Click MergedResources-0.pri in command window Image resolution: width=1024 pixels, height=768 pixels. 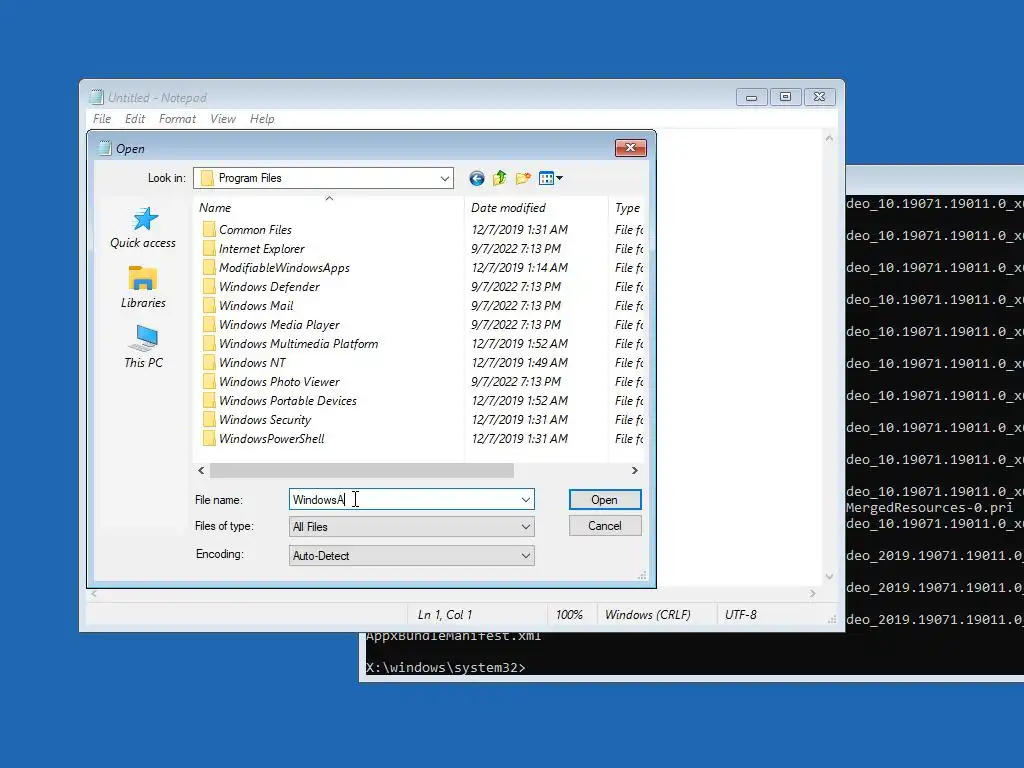click(929, 507)
